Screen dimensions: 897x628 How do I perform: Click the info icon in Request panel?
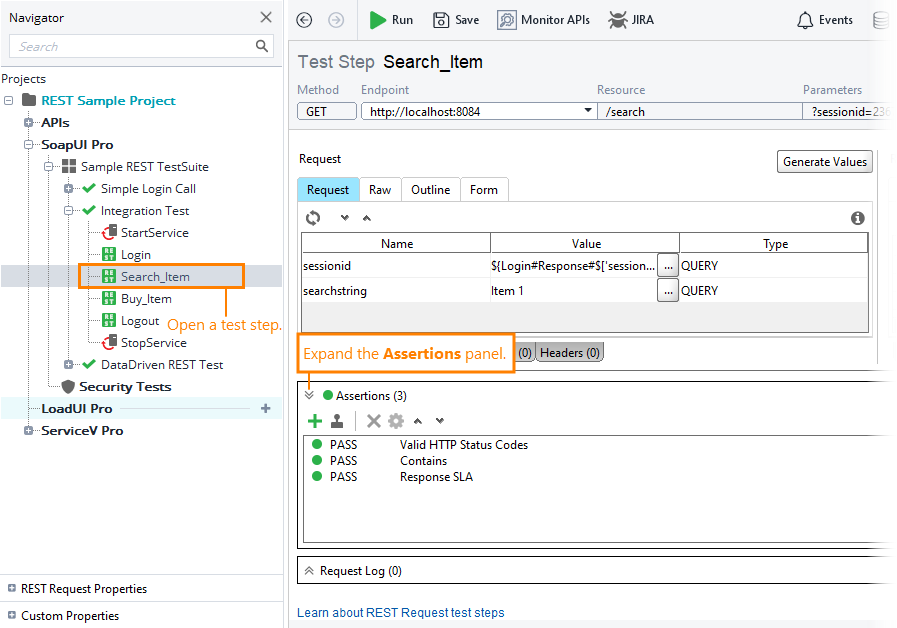click(858, 218)
